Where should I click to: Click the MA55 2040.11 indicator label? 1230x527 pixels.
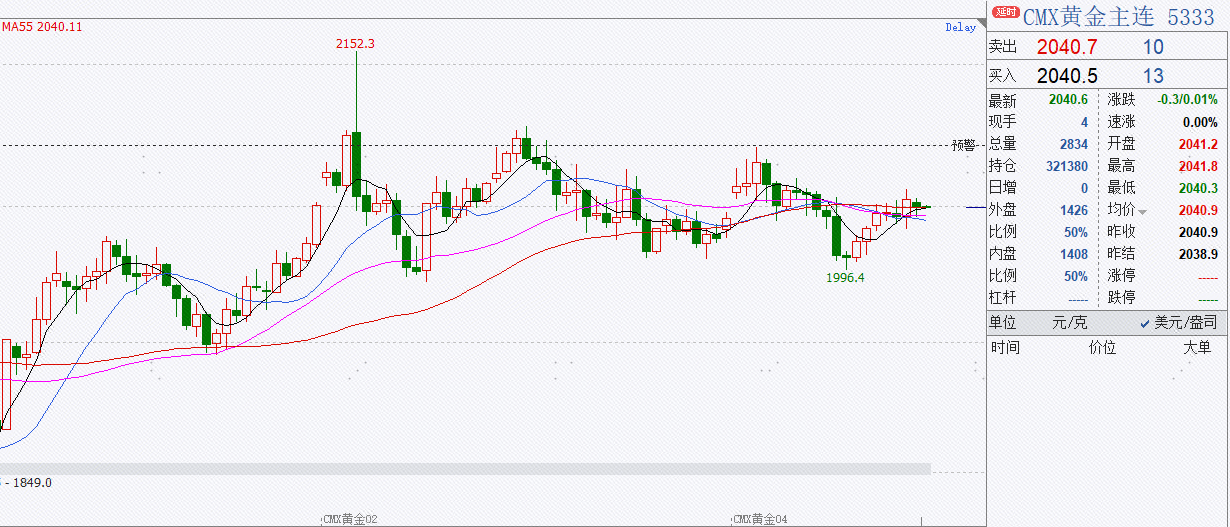(x=42, y=27)
